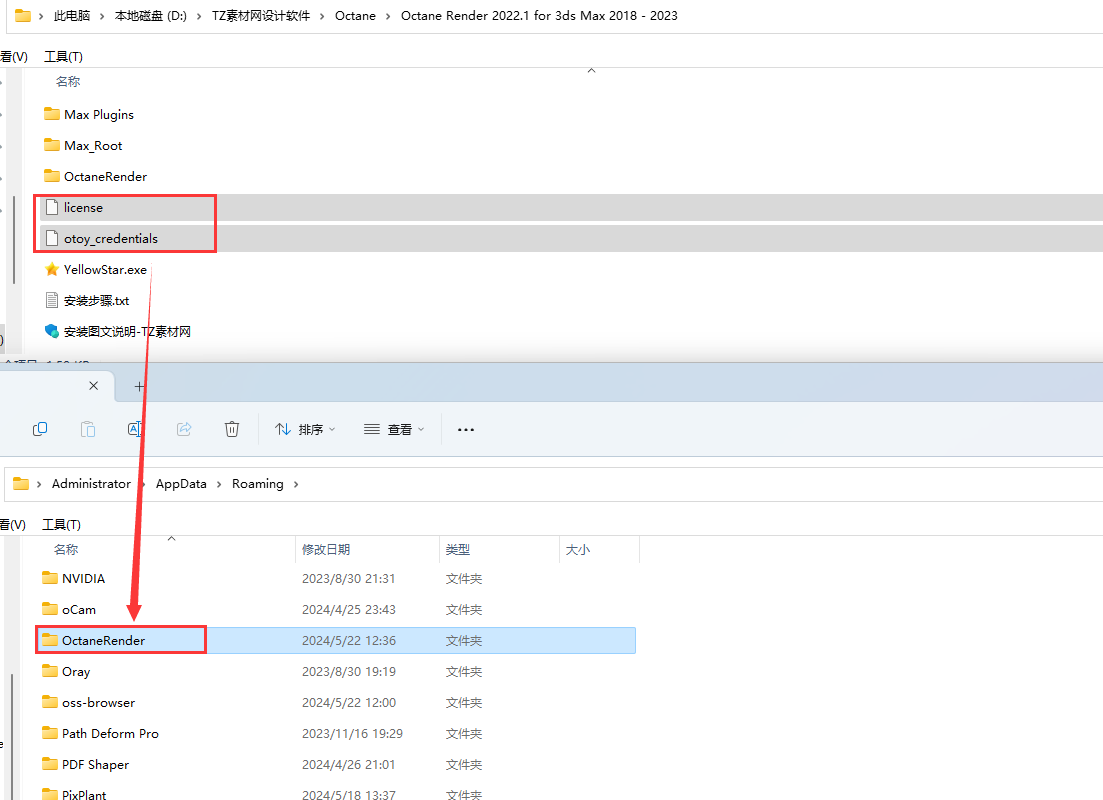Click 此电脑 in upper address bar
Viewport: 1103px width, 800px height.
(x=72, y=15)
